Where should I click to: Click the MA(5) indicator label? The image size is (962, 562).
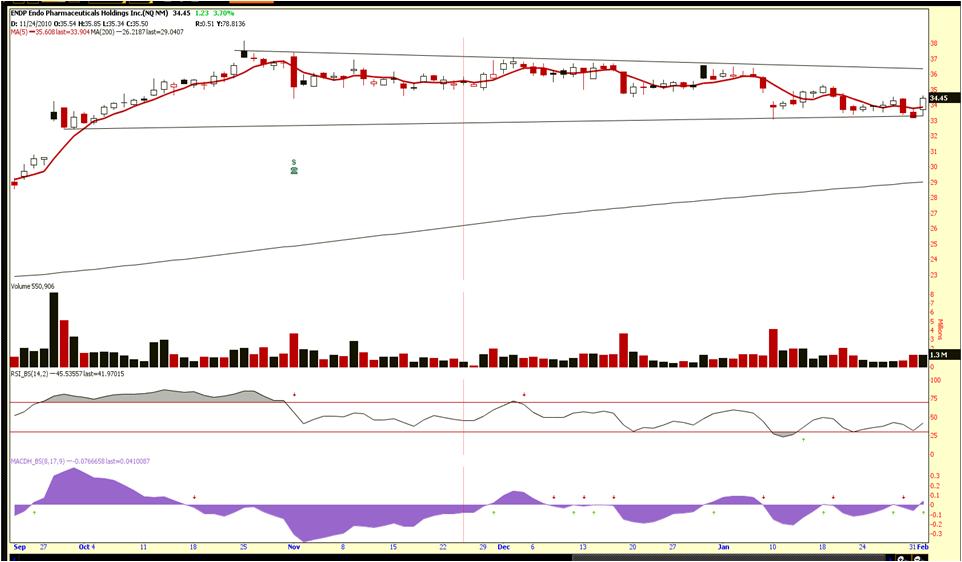coord(18,31)
